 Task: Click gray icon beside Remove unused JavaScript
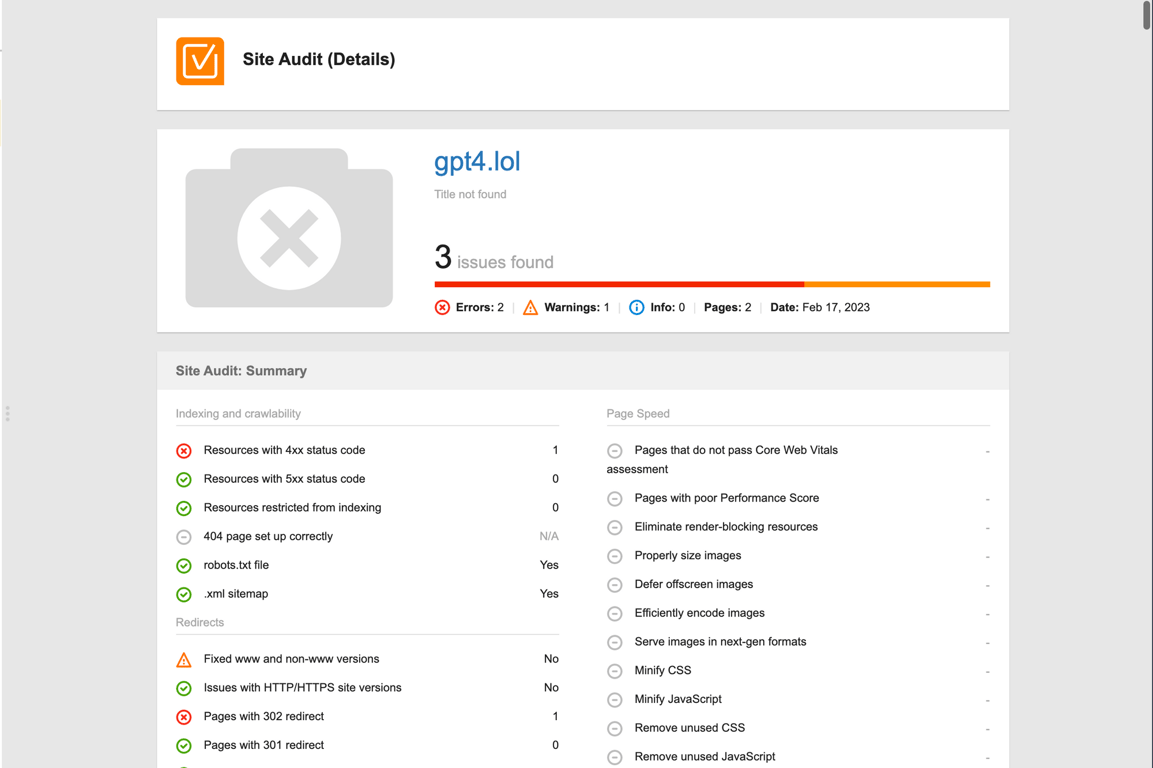pyautogui.click(x=615, y=757)
